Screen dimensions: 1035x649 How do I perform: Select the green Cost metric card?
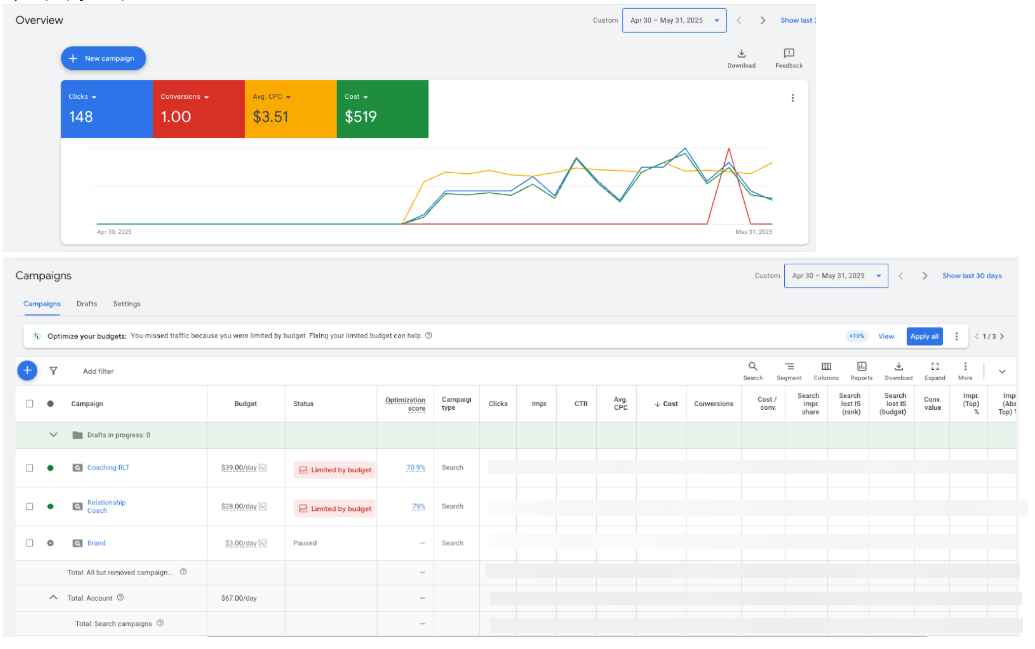pos(382,109)
